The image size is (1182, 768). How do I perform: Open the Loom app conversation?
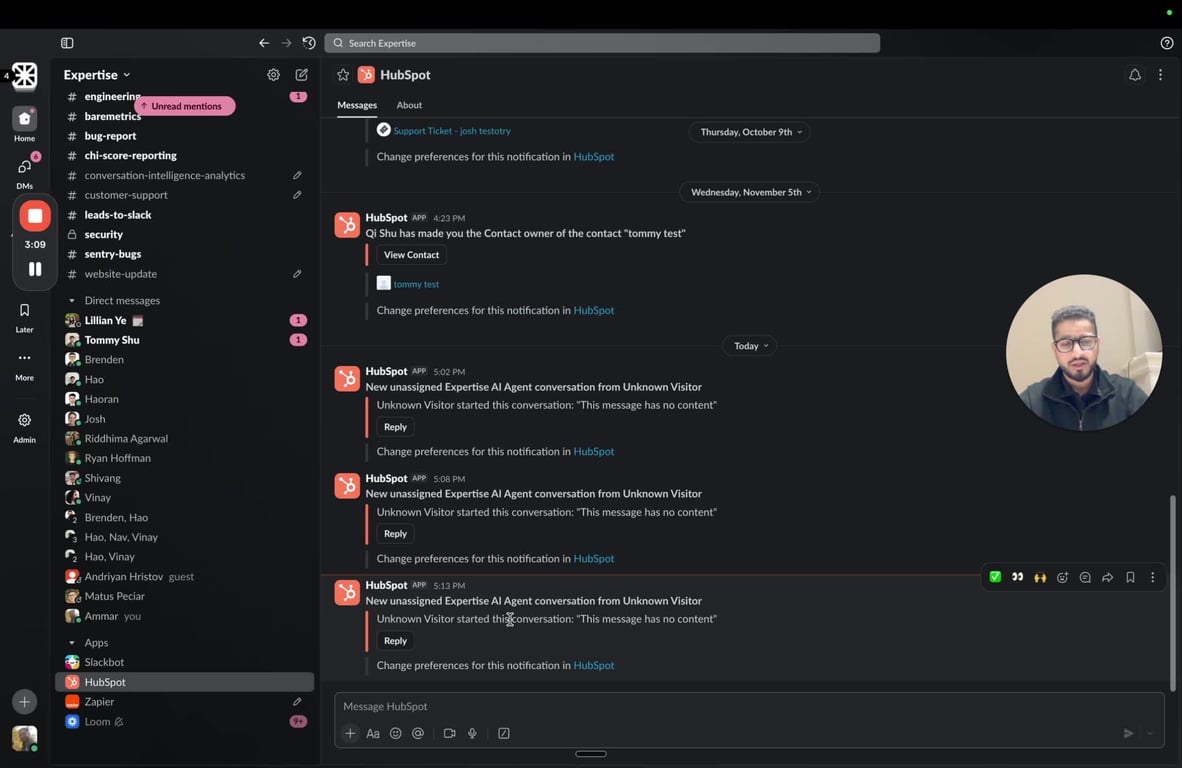point(185,721)
